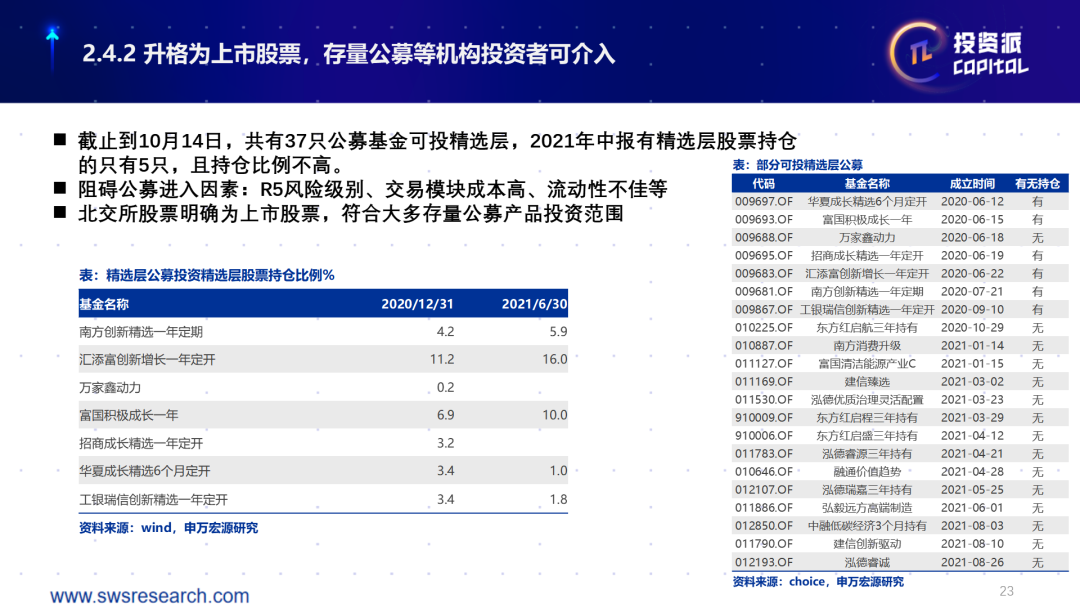Click value 11.2 in left table
Image resolution: width=1080 pixels, height=608 pixels.
[442, 359]
